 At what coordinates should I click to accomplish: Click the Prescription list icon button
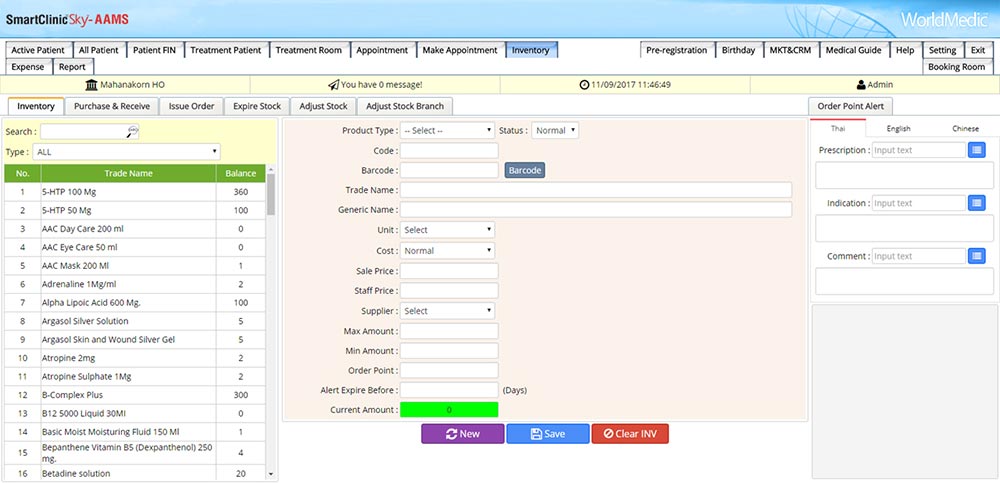(x=977, y=150)
